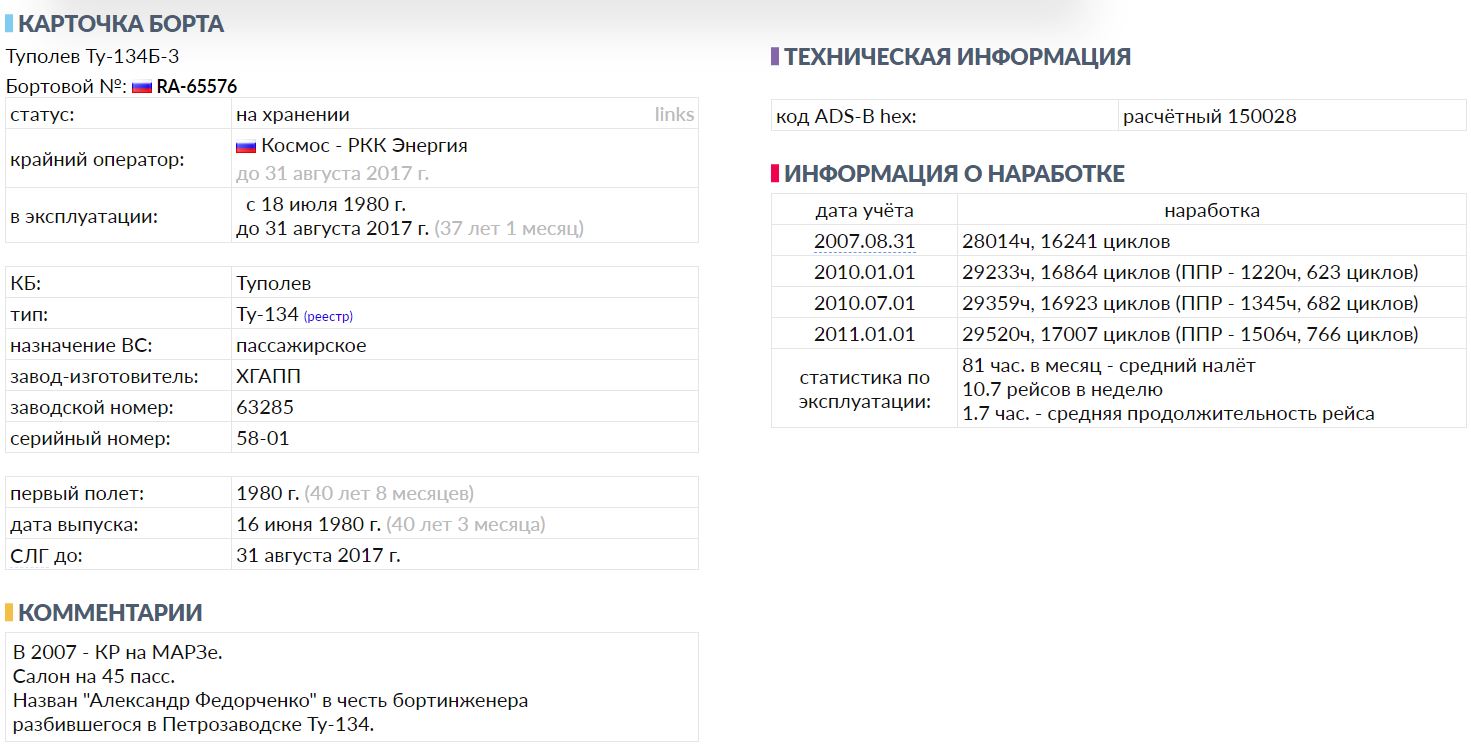Image resolution: width=1471 pixels, height=749 pixels.
Task: Click the age text '(40 лет 3 месяца)'
Action: (466, 525)
